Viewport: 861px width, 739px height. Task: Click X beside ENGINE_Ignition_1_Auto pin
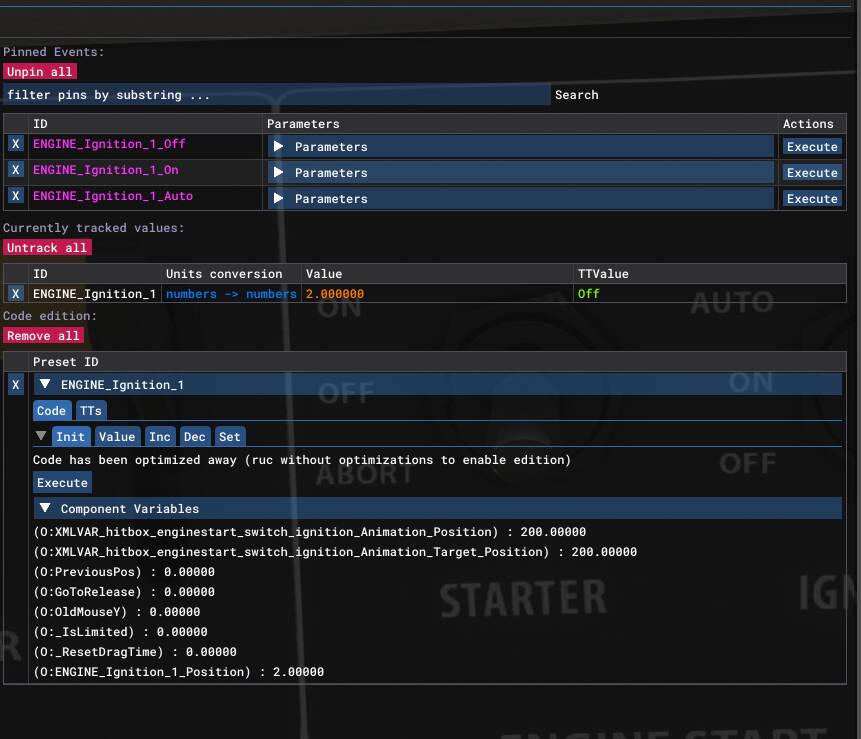15,197
